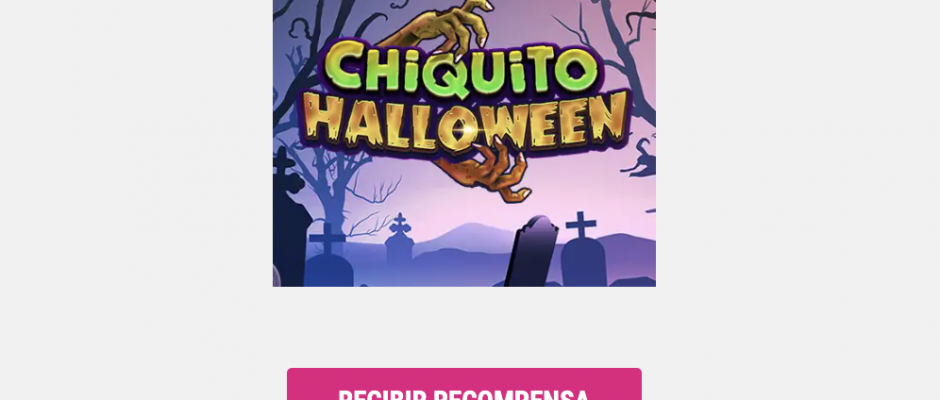Click the green Chiquito logo text
The height and width of the screenshot is (400, 940).
[462, 69]
